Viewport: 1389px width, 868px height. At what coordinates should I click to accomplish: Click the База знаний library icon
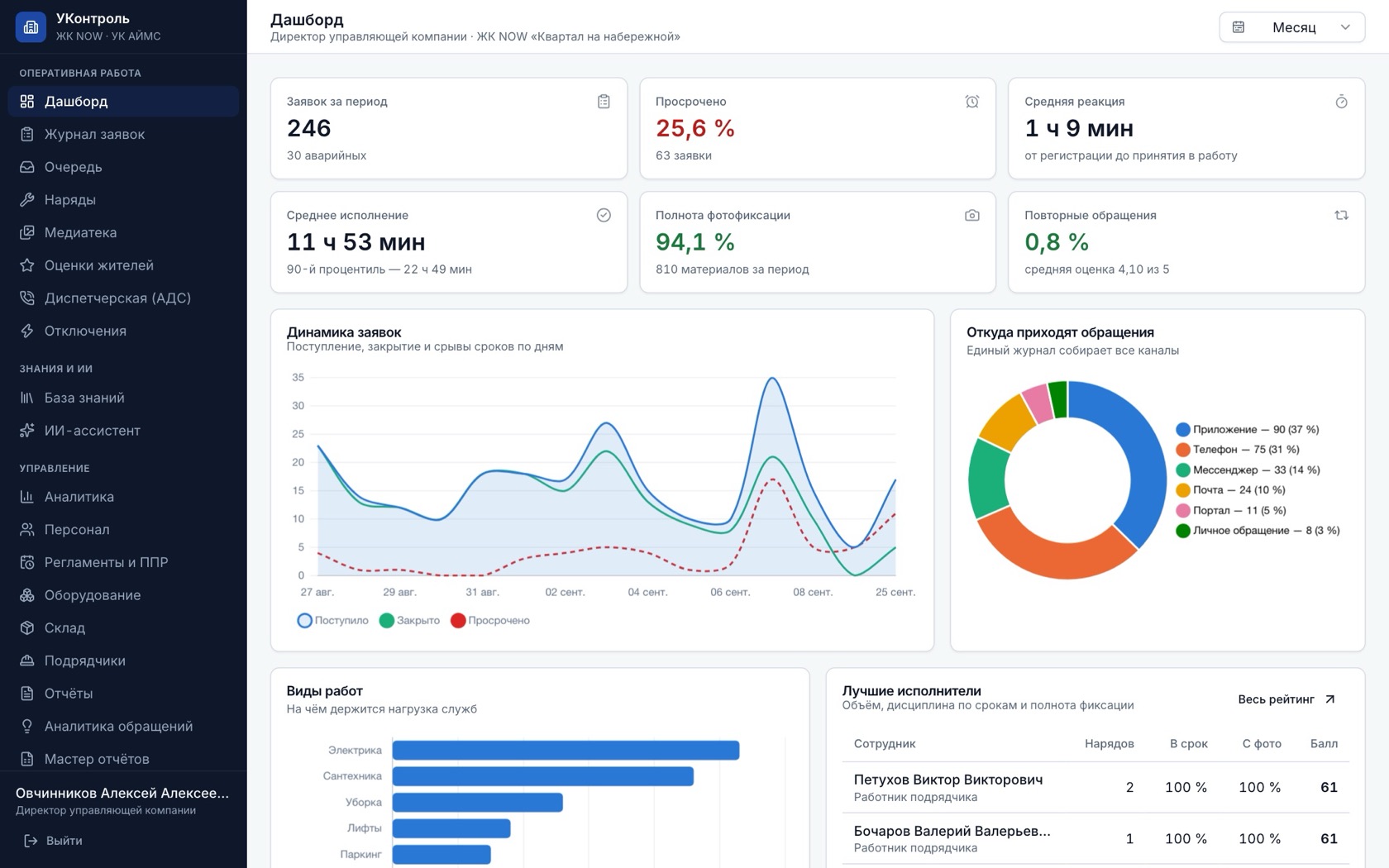click(27, 398)
